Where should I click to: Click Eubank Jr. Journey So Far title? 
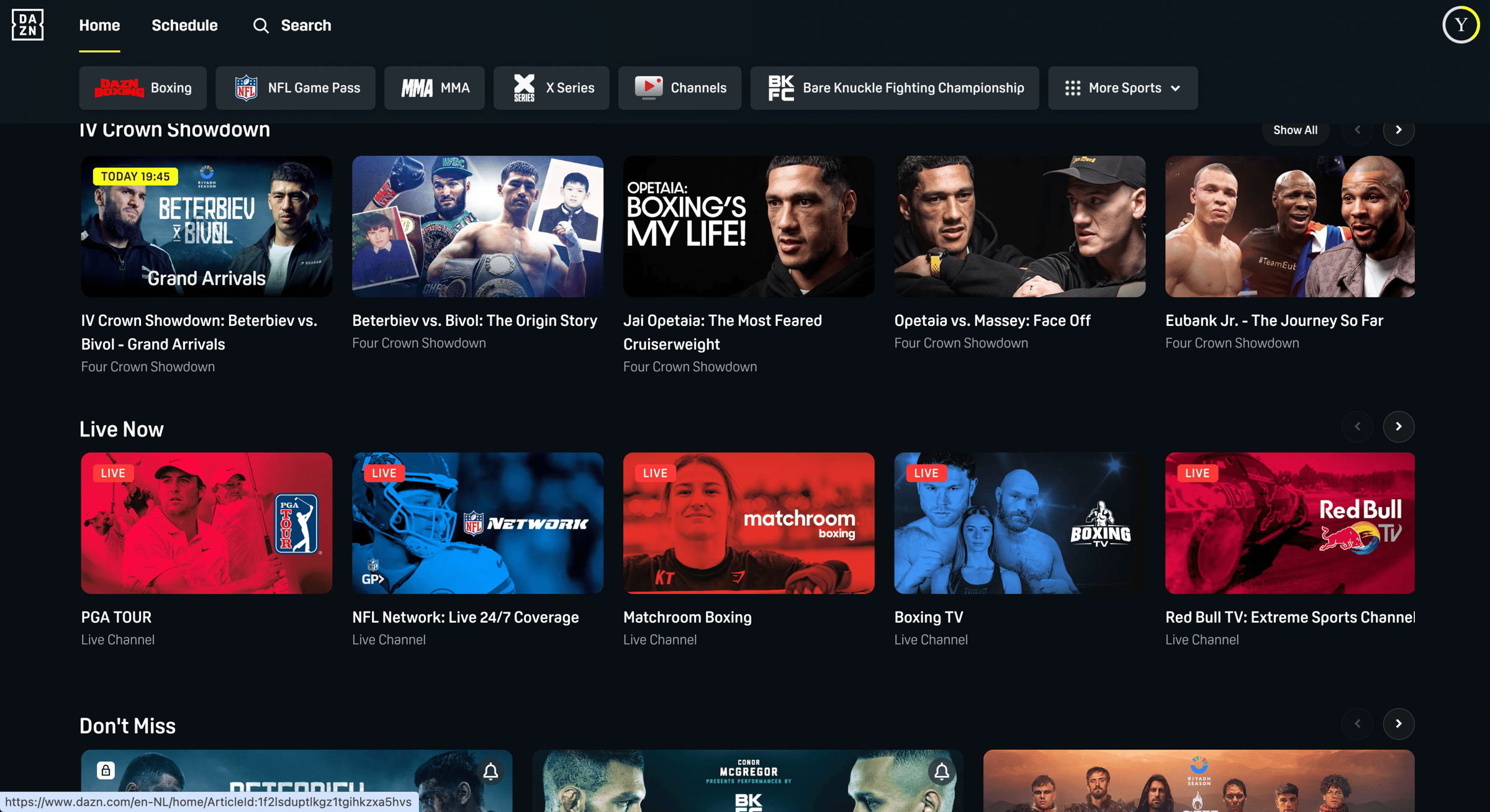click(x=1274, y=320)
